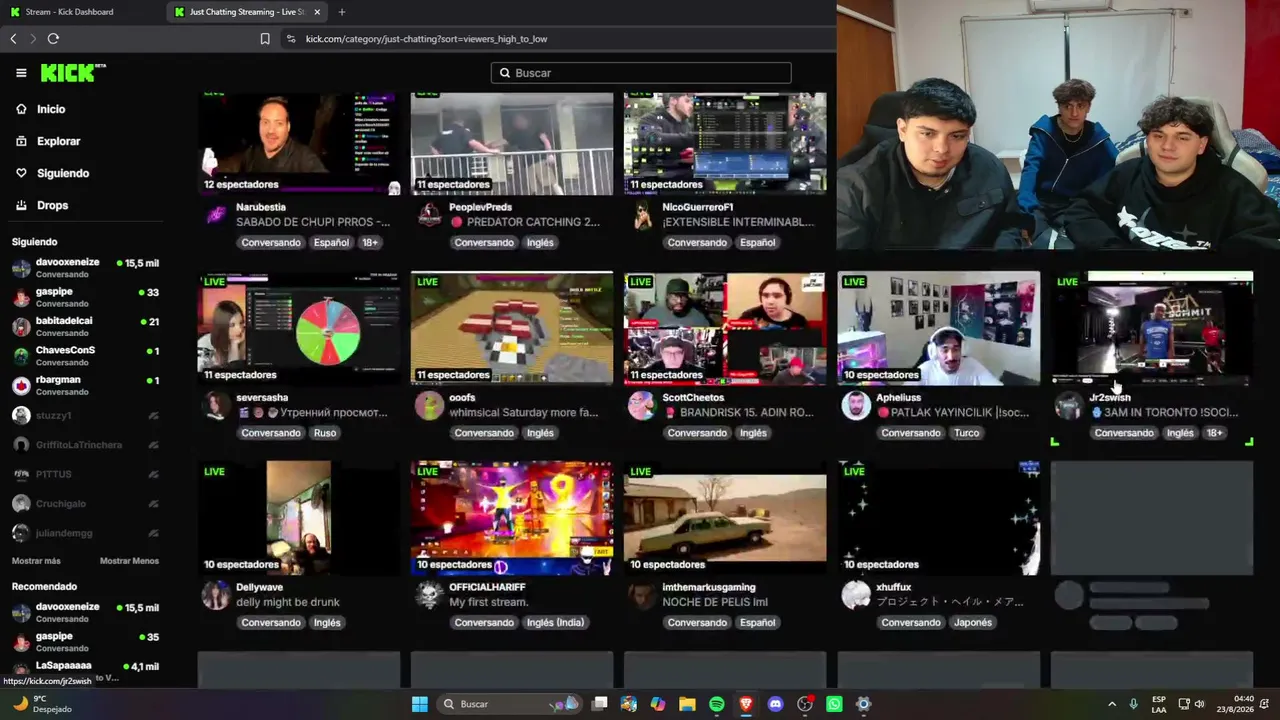1280x720 pixels.
Task: Open ScottCheetos stream thumbnail
Action: point(725,328)
